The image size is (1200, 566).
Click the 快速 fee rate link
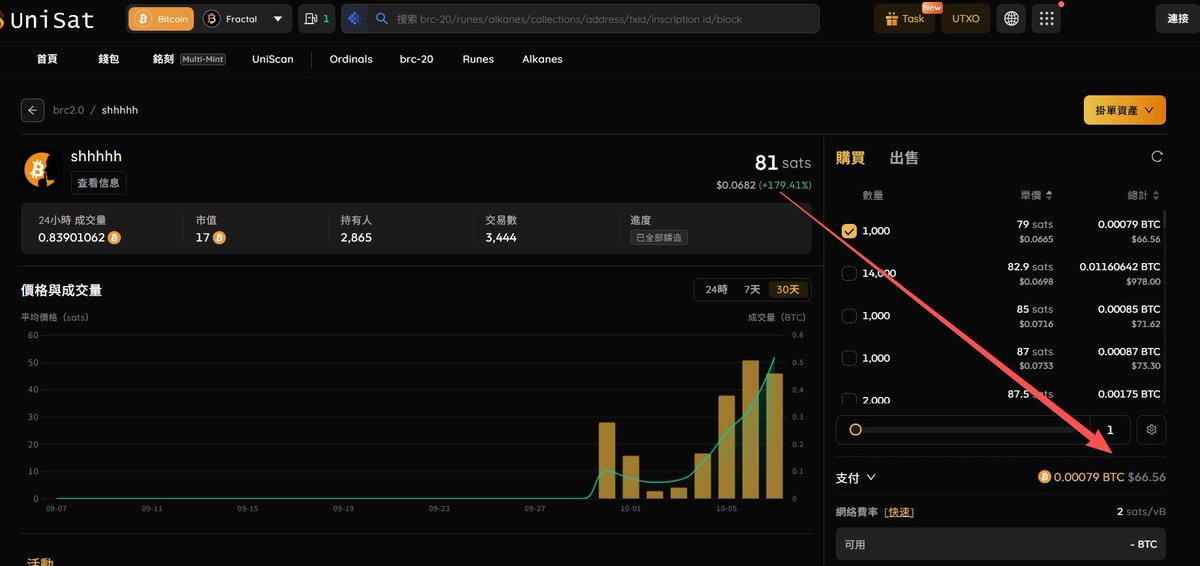coord(899,512)
